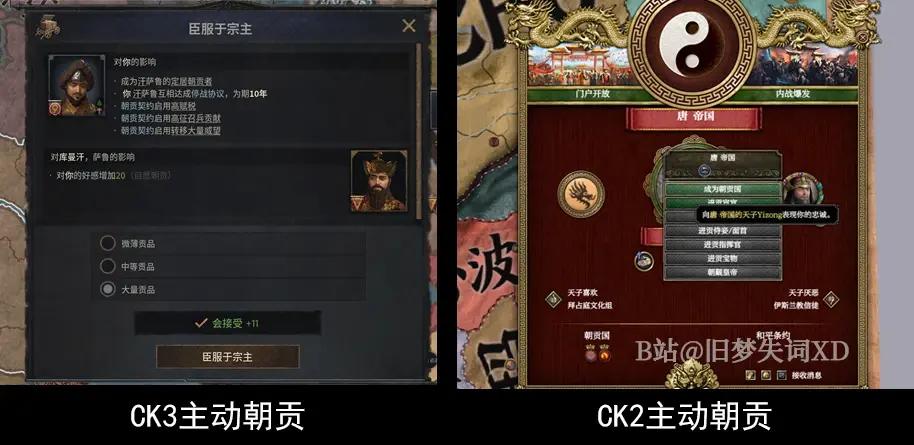Viewport: 914px width, 445px height.
Task: Click the dragon seal medallion icon
Action: (x=581, y=194)
